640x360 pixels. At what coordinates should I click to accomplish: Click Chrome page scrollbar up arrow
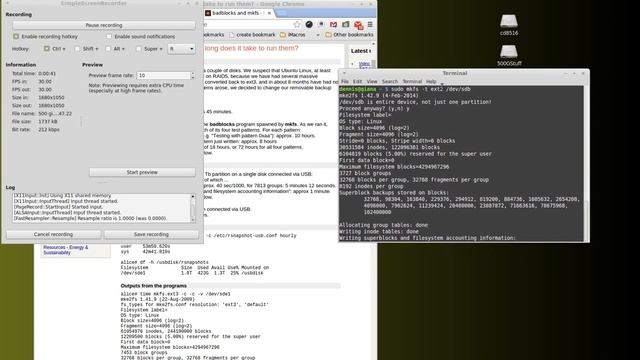tap(373, 44)
